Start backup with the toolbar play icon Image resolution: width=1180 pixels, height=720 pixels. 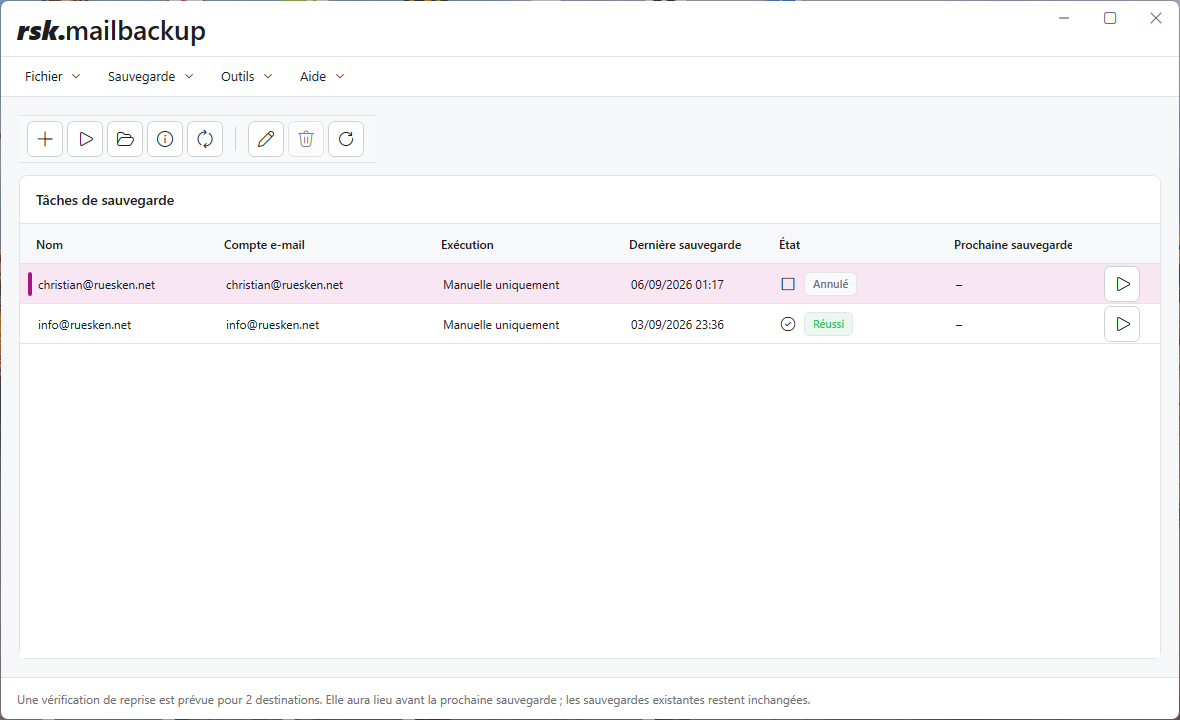coord(85,139)
